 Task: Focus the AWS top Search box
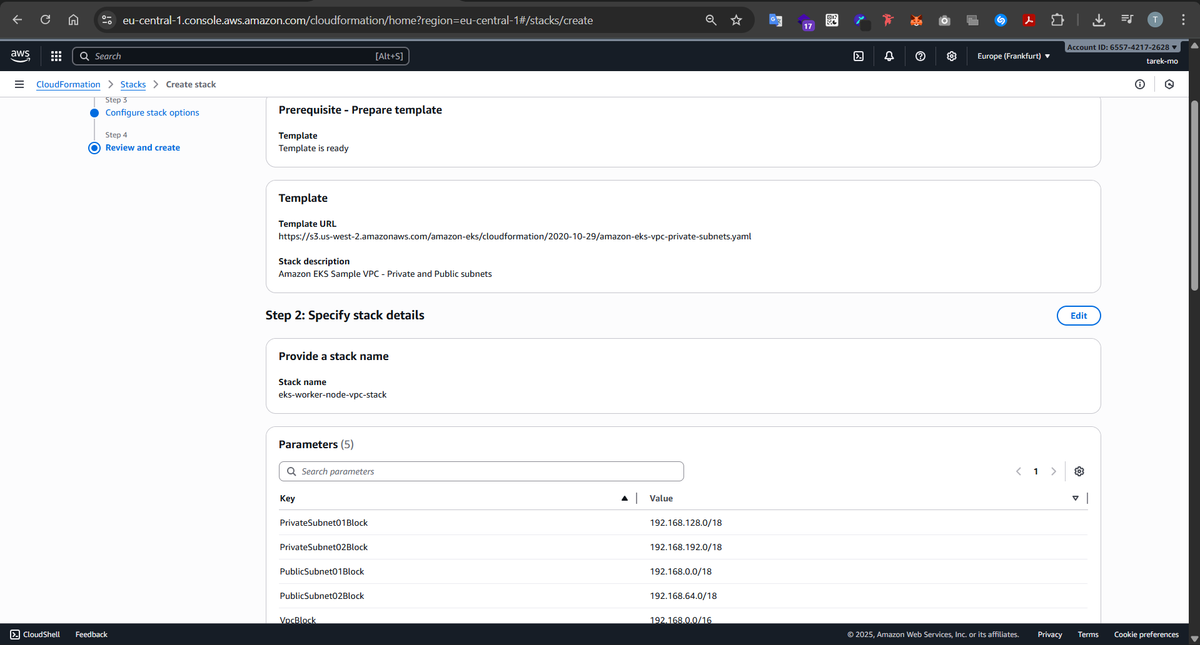241,56
